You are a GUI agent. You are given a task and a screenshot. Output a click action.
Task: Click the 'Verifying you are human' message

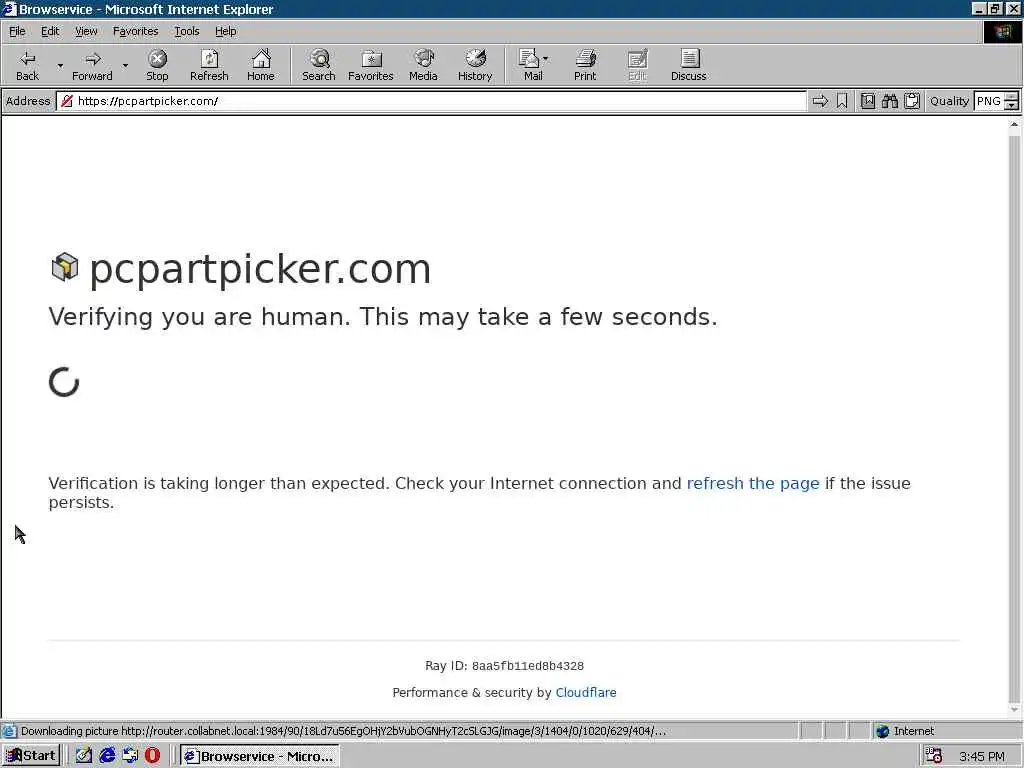pyautogui.click(x=383, y=317)
